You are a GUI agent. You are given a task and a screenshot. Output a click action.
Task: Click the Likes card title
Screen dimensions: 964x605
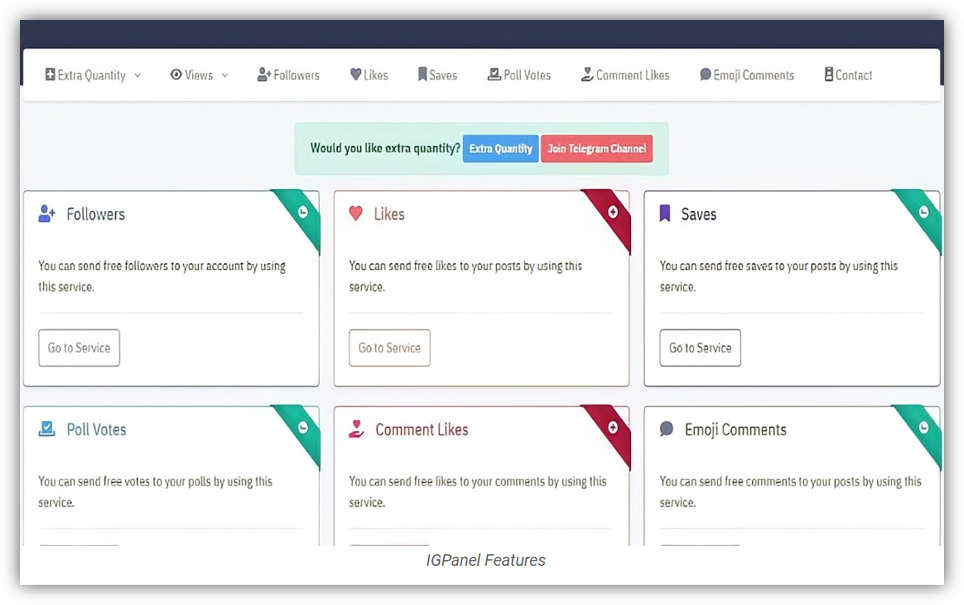coord(389,214)
